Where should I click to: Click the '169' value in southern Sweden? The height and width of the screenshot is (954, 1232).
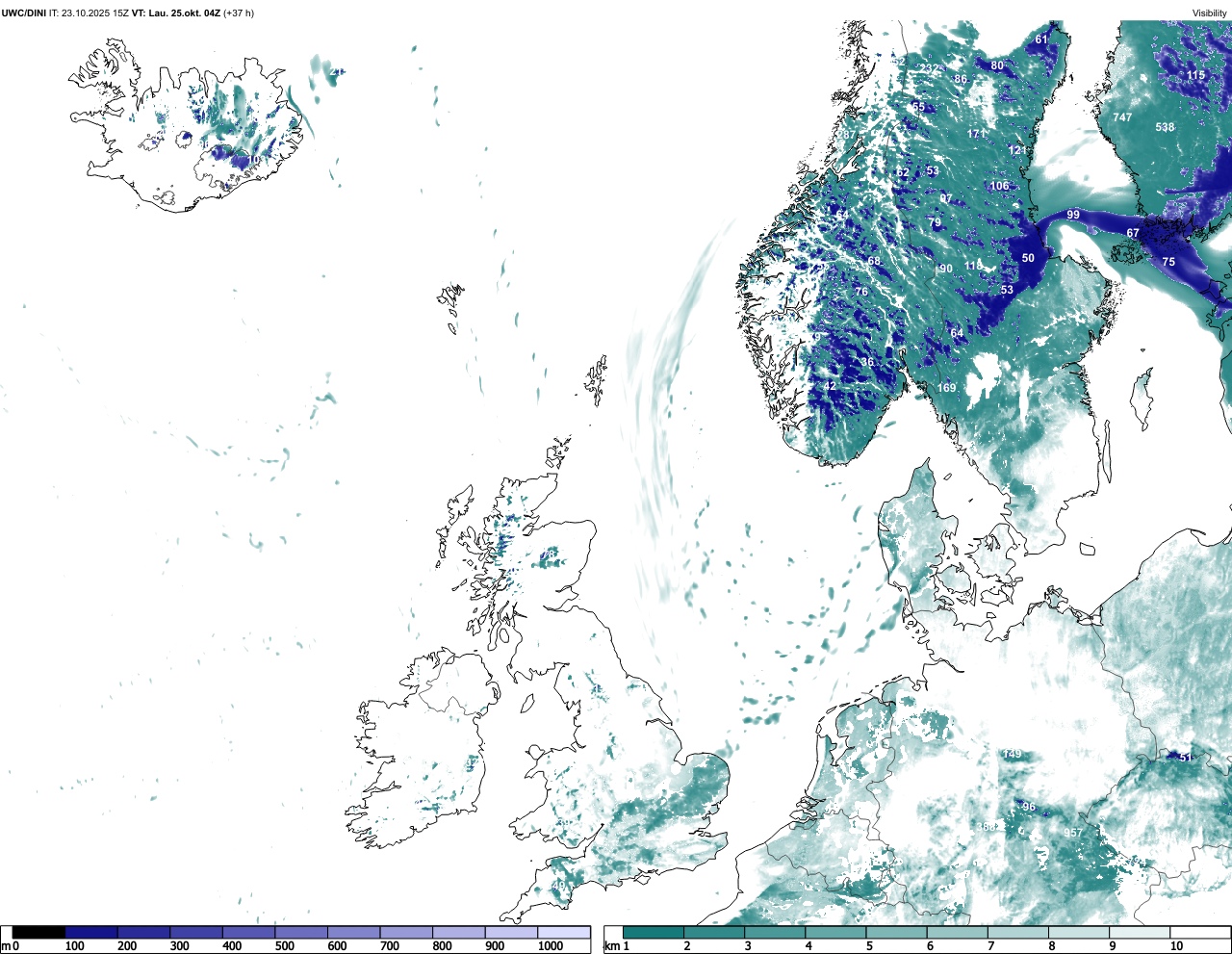(947, 388)
